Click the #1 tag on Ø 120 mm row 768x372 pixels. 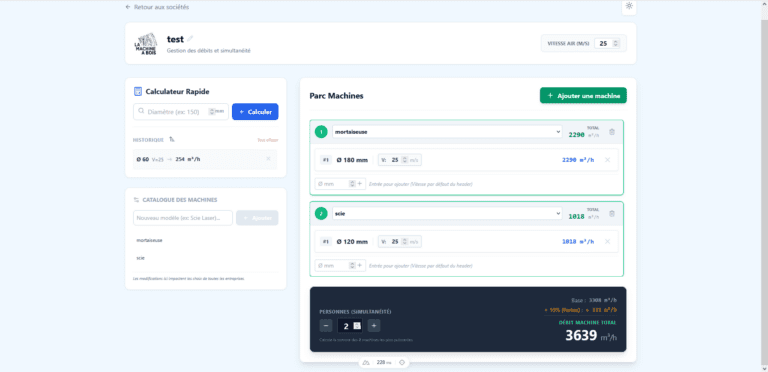pyautogui.click(x=326, y=241)
